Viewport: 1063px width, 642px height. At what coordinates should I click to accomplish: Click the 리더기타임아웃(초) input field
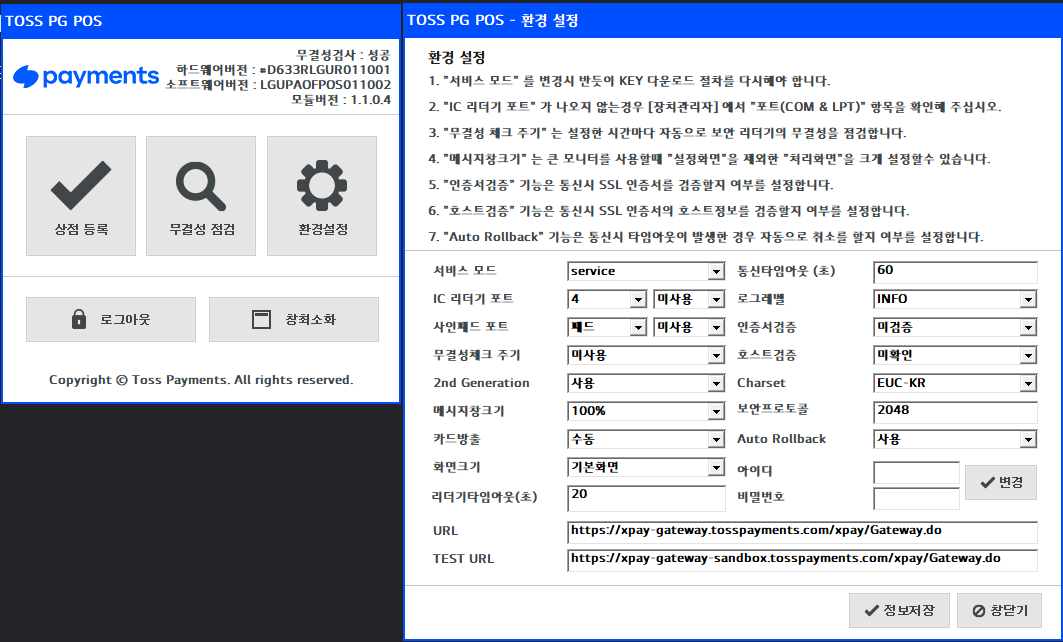(646, 498)
